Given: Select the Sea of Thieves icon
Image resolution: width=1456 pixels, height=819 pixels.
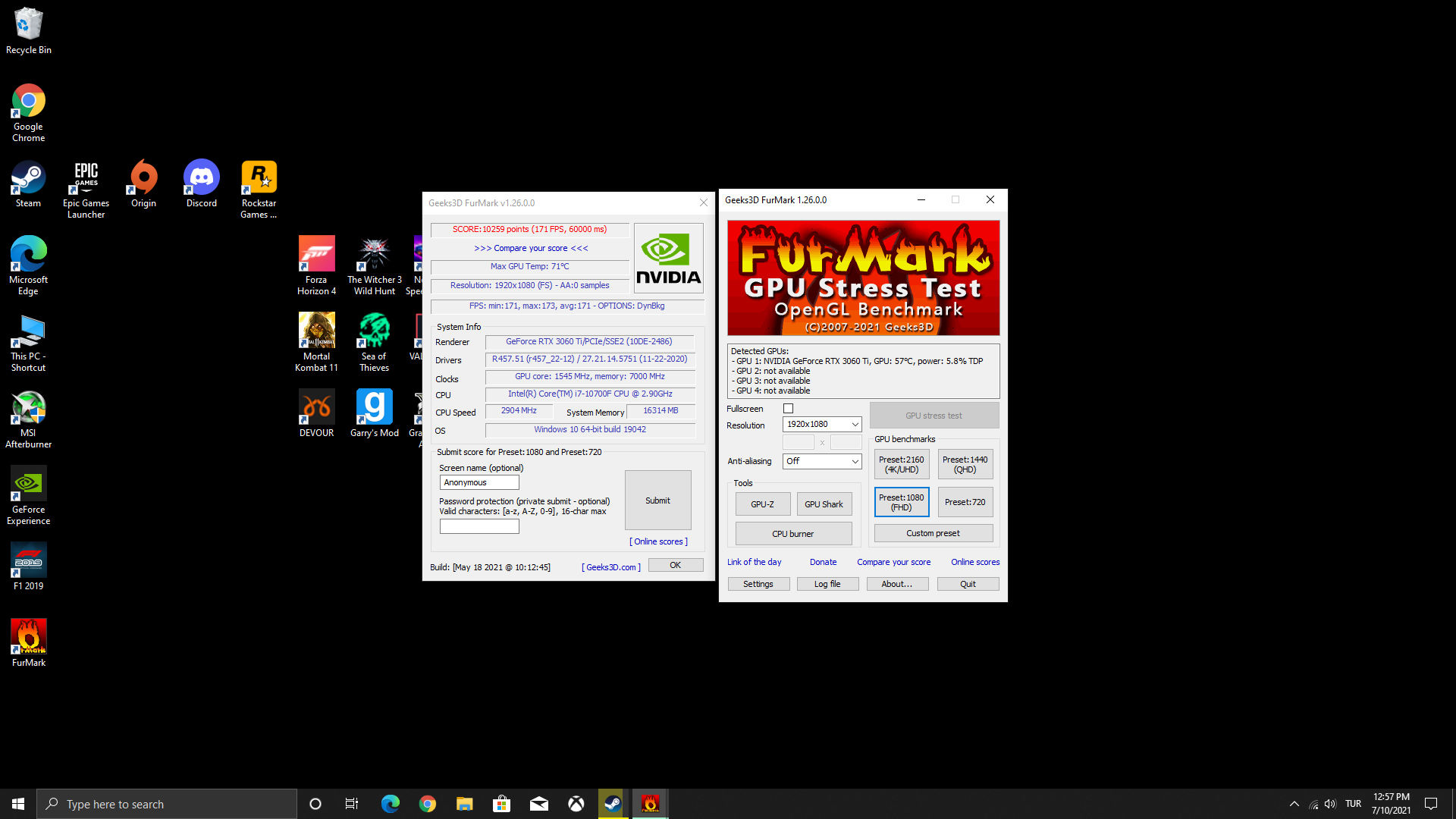Looking at the screenshot, I should pos(375,343).
